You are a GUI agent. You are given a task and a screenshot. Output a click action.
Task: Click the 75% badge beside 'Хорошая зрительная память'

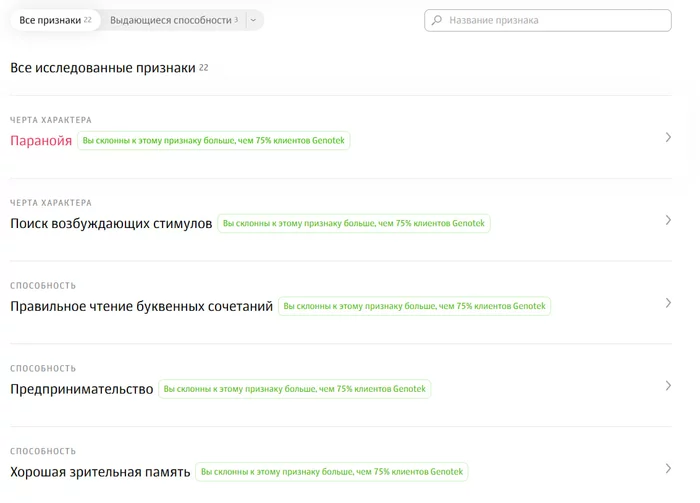point(331,472)
